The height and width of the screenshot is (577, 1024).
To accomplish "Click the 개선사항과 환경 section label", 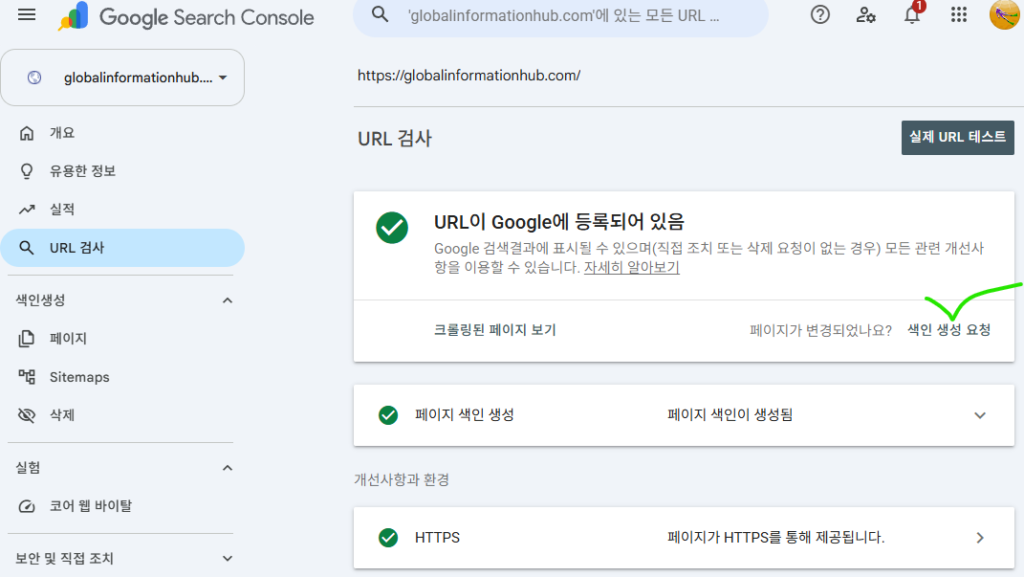I will pos(402,480).
